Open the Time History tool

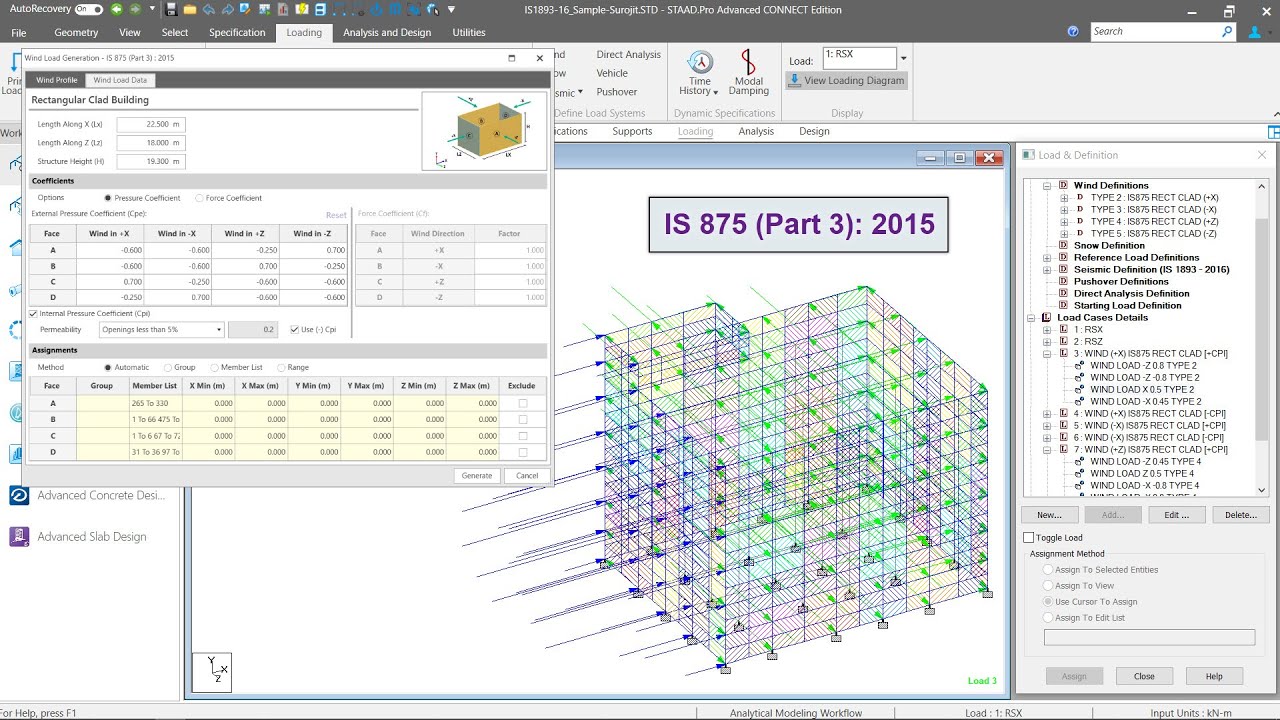[700, 73]
